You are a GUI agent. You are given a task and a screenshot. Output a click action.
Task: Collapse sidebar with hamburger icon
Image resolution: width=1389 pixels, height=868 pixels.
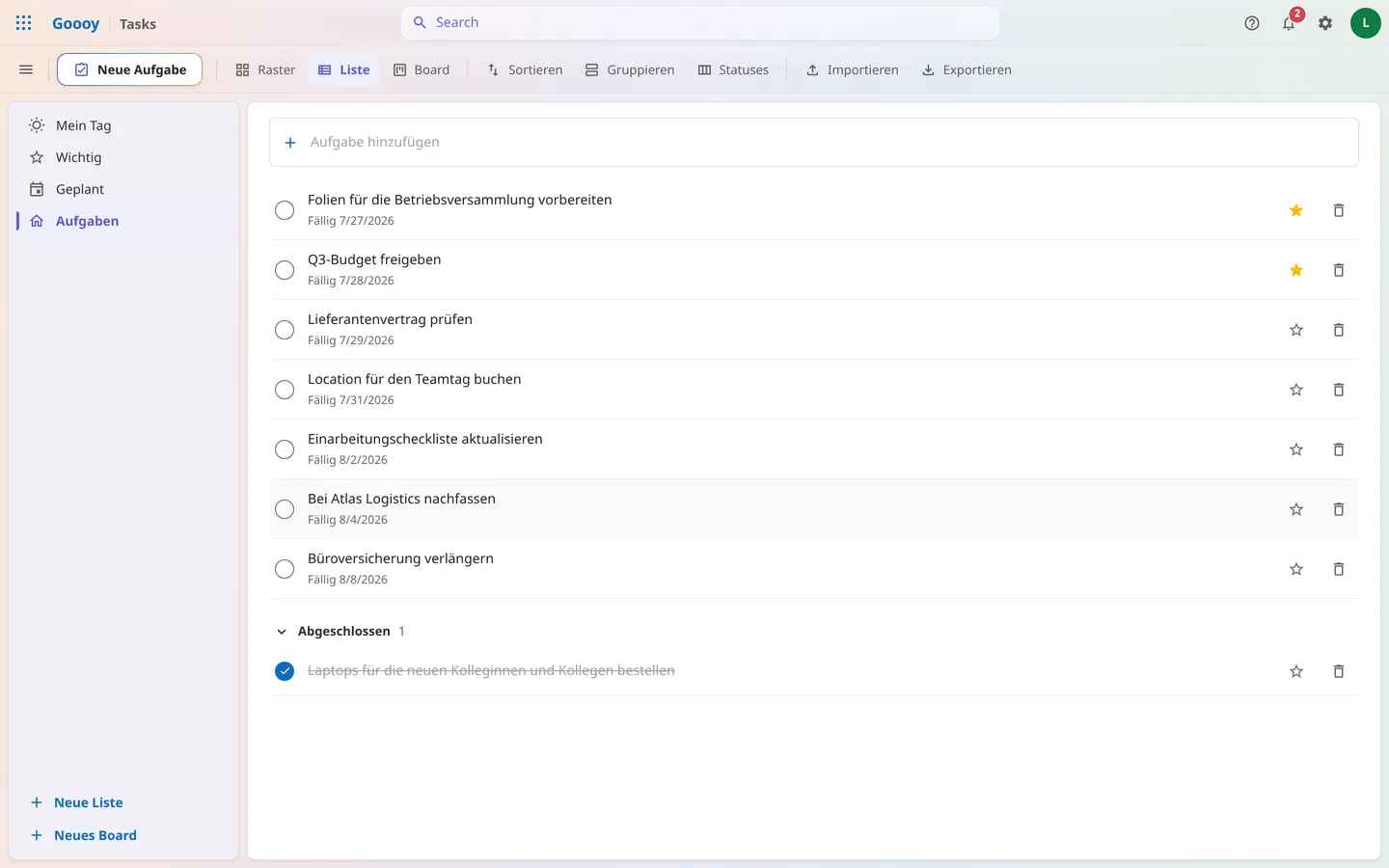click(x=26, y=69)
